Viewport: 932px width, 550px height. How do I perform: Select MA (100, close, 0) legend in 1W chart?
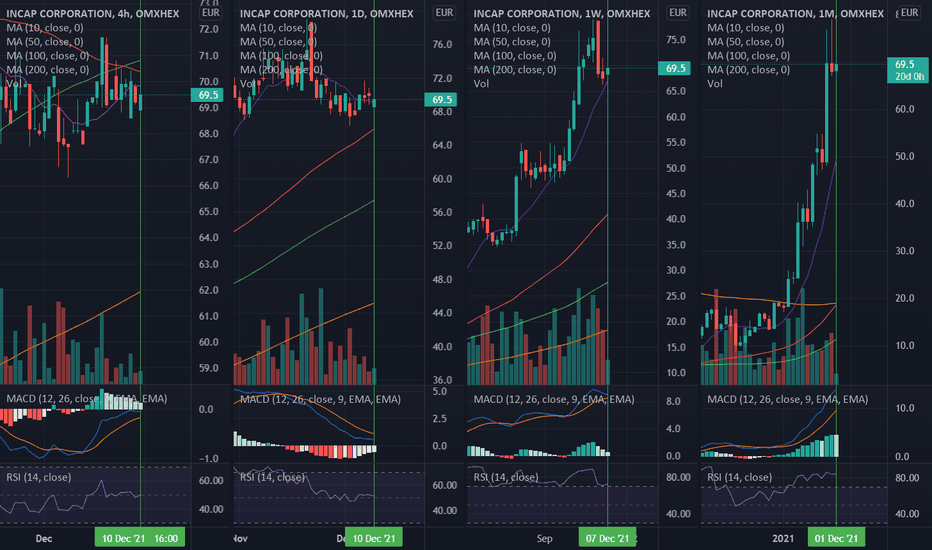coord(515,55)
